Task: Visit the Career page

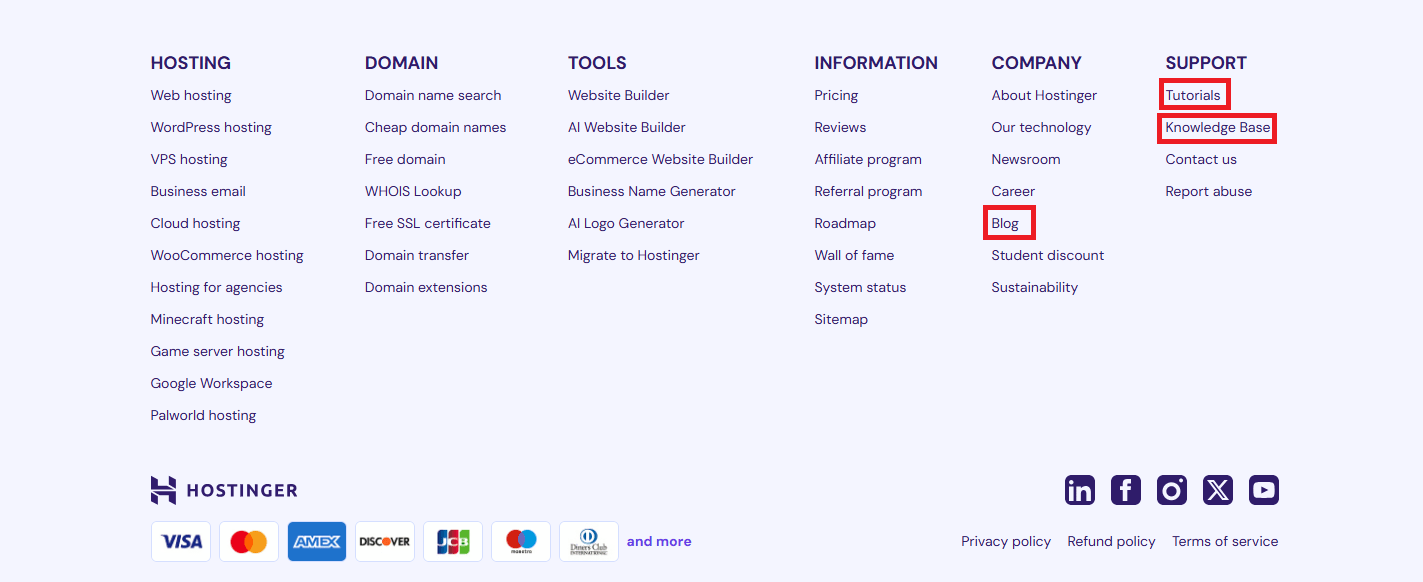Action: coord(1013,191)
